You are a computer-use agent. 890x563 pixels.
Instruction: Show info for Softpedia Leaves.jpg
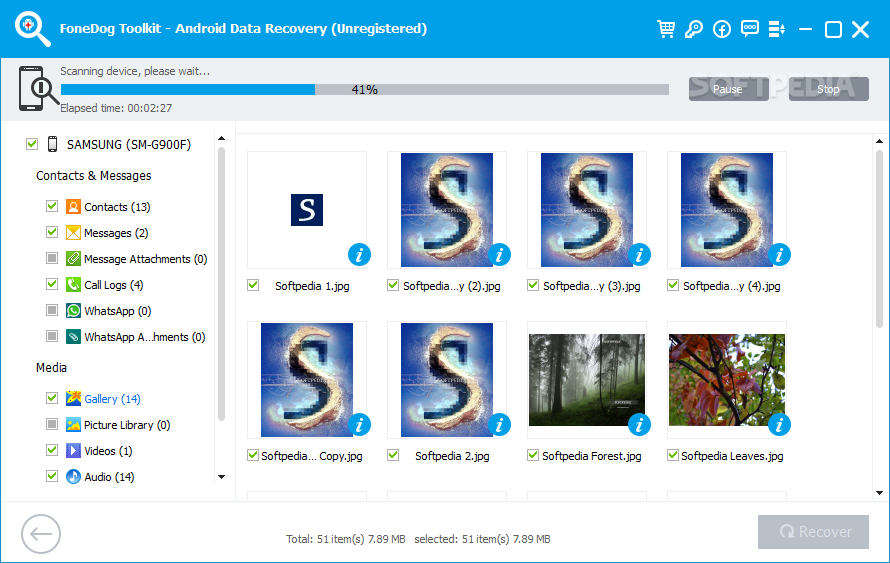(x=779, y=425)
